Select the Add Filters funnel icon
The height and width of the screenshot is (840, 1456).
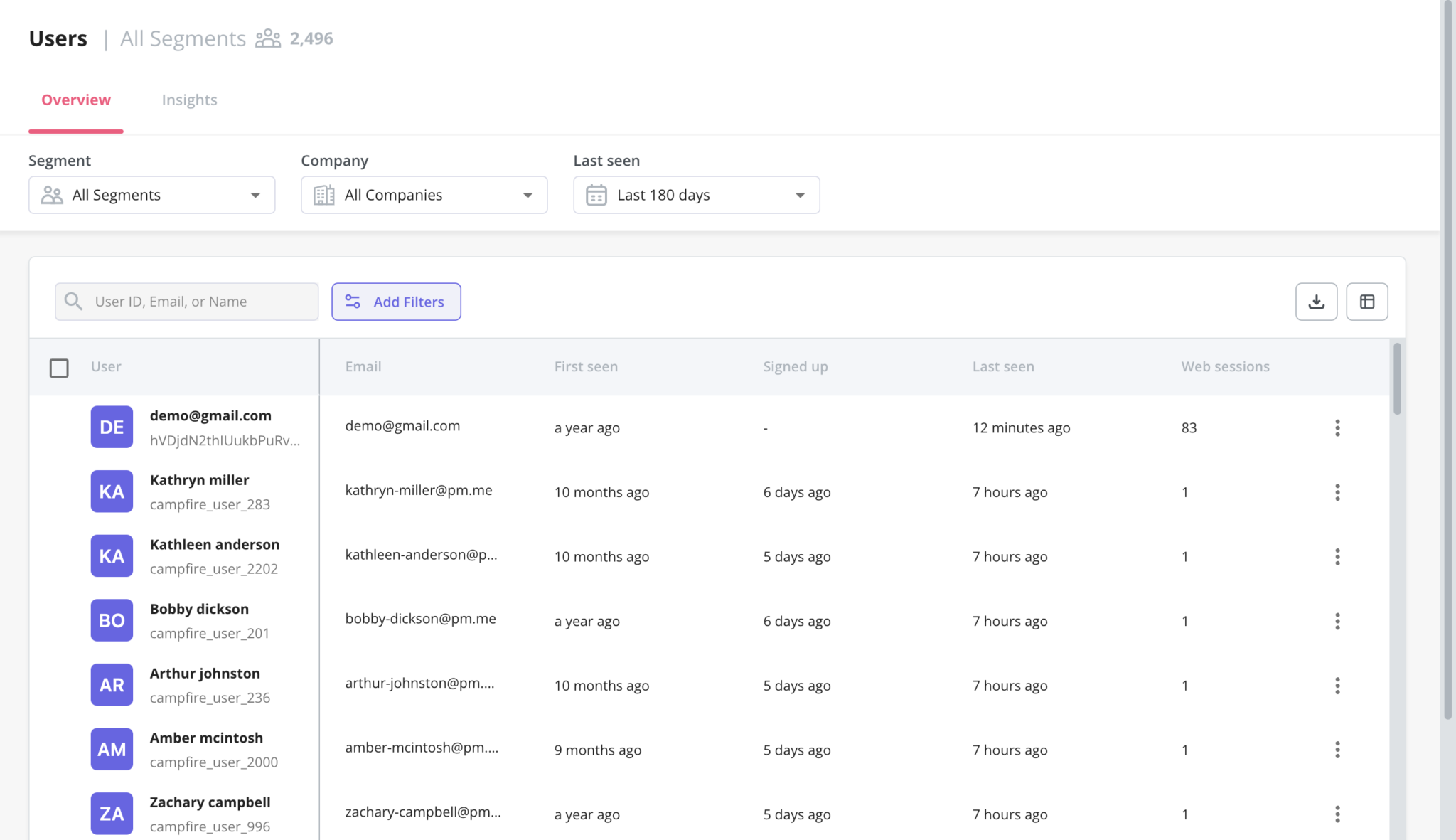tap(353, 301)
